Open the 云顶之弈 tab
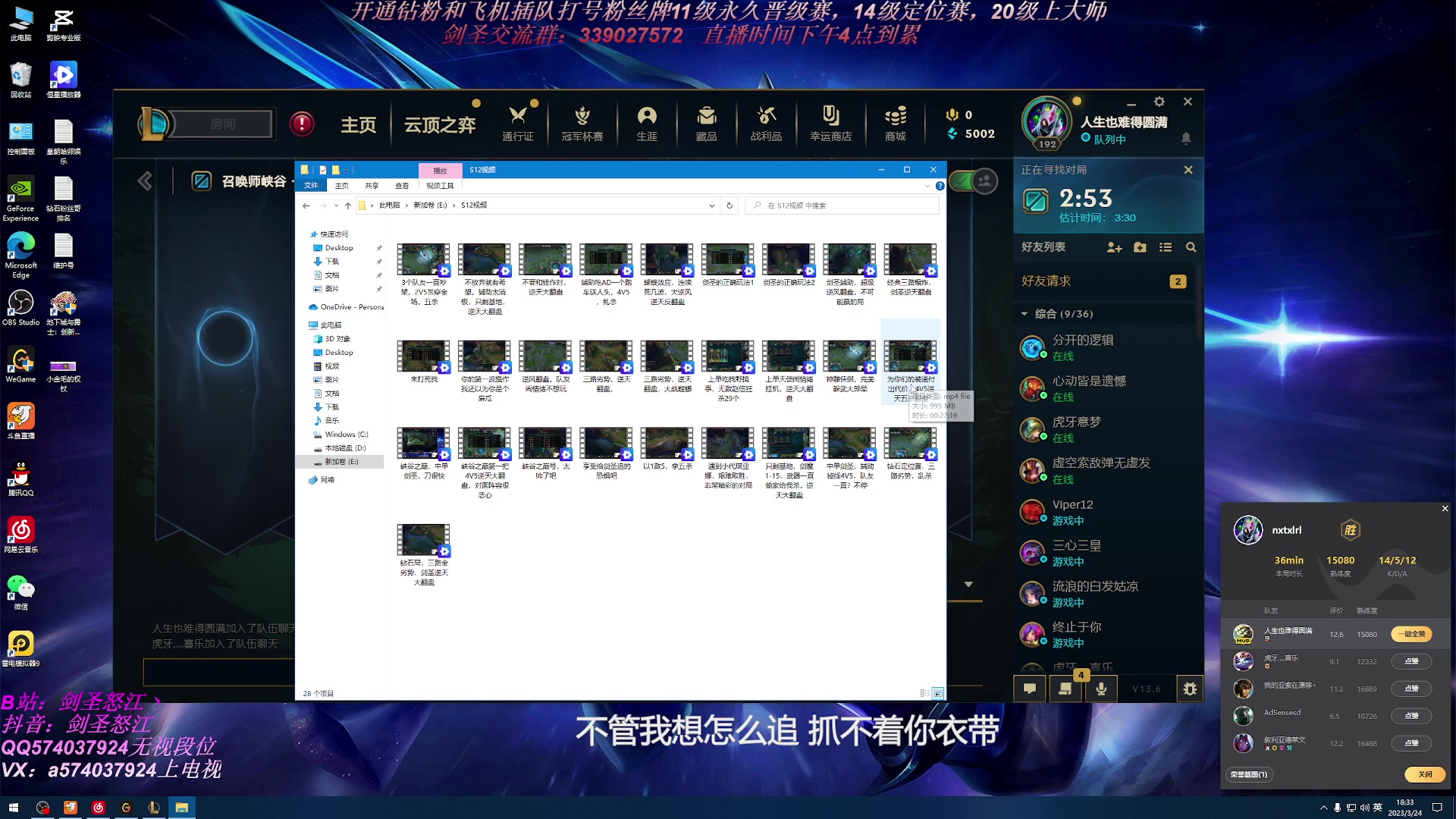The width and height of the screenshot is (1456, 819). [x=440, y=124]
